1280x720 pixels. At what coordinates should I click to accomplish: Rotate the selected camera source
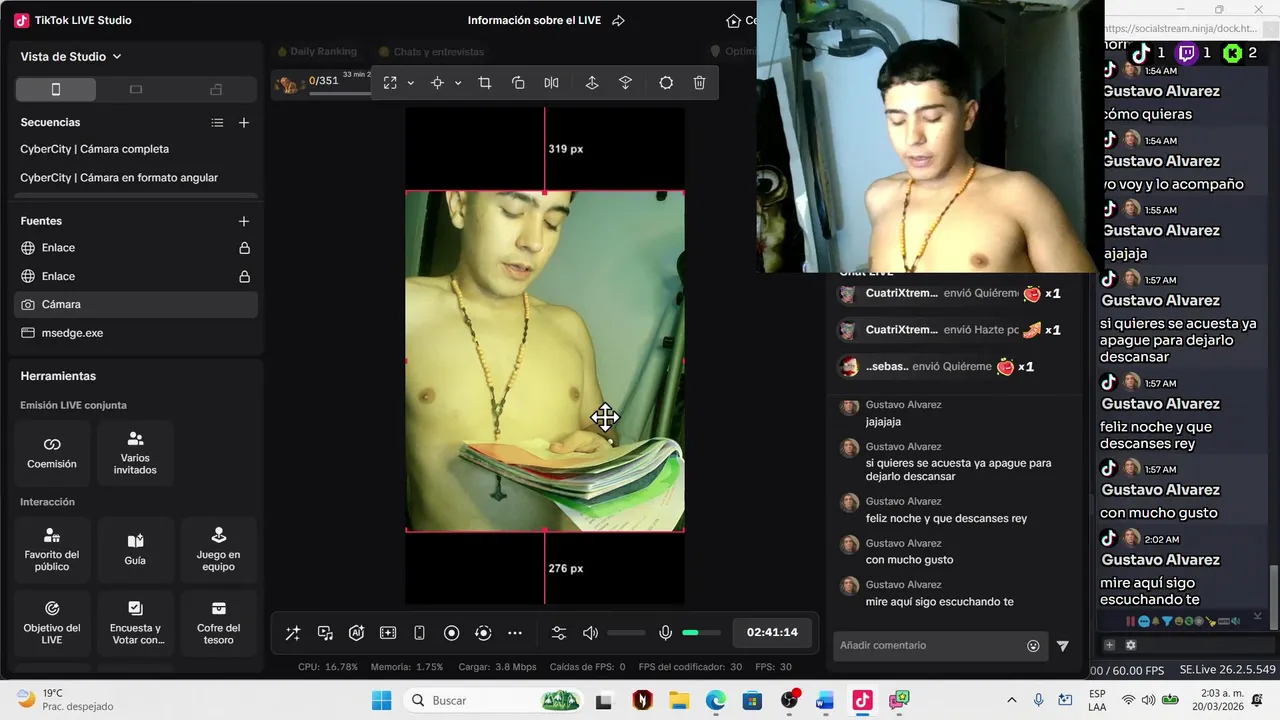click(x=518, y=83)
